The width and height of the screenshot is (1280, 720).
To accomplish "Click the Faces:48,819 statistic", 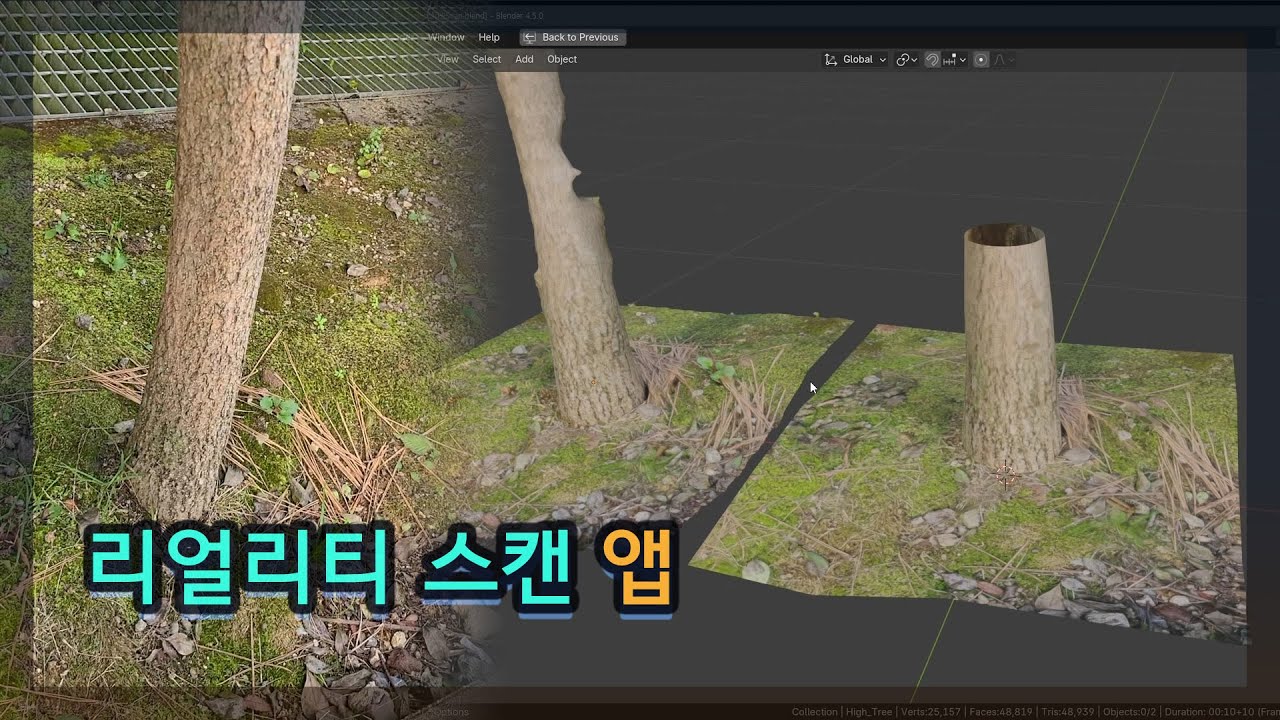I will tap(1001, 712).
